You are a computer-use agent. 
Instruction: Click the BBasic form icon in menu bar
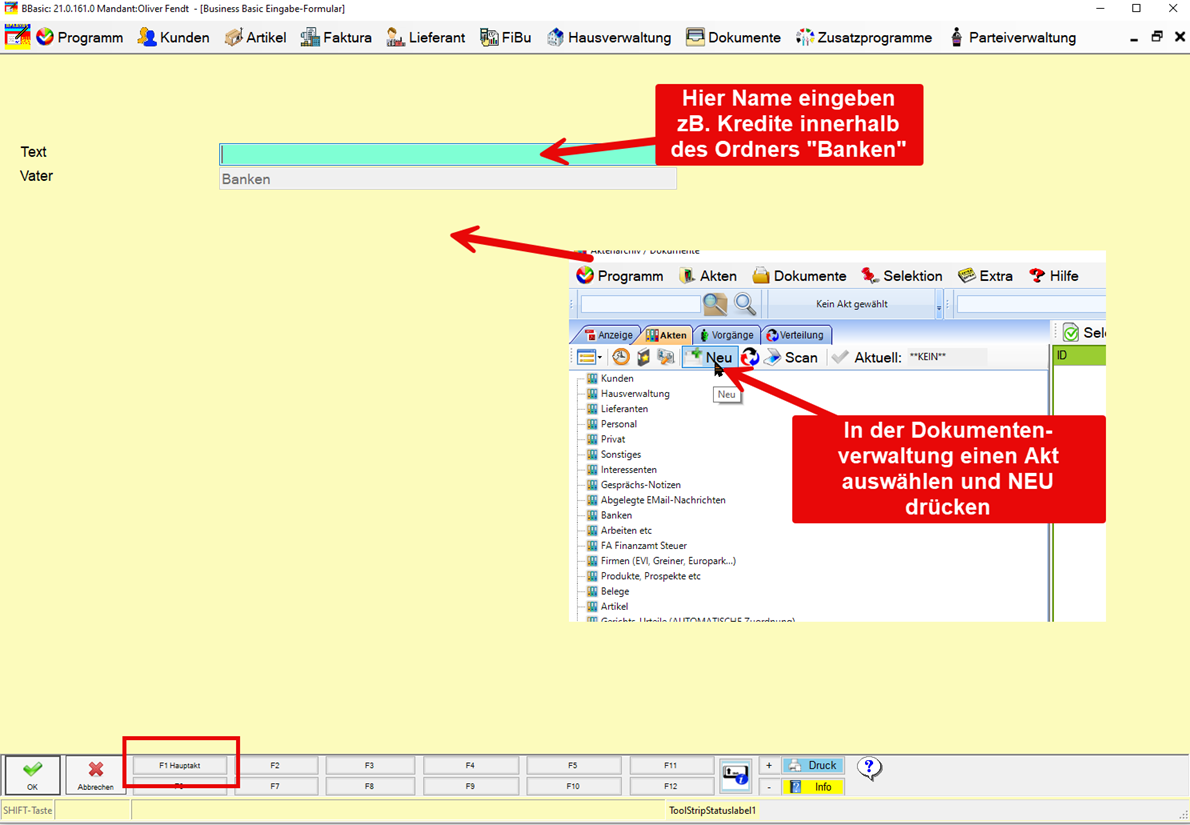17,36
